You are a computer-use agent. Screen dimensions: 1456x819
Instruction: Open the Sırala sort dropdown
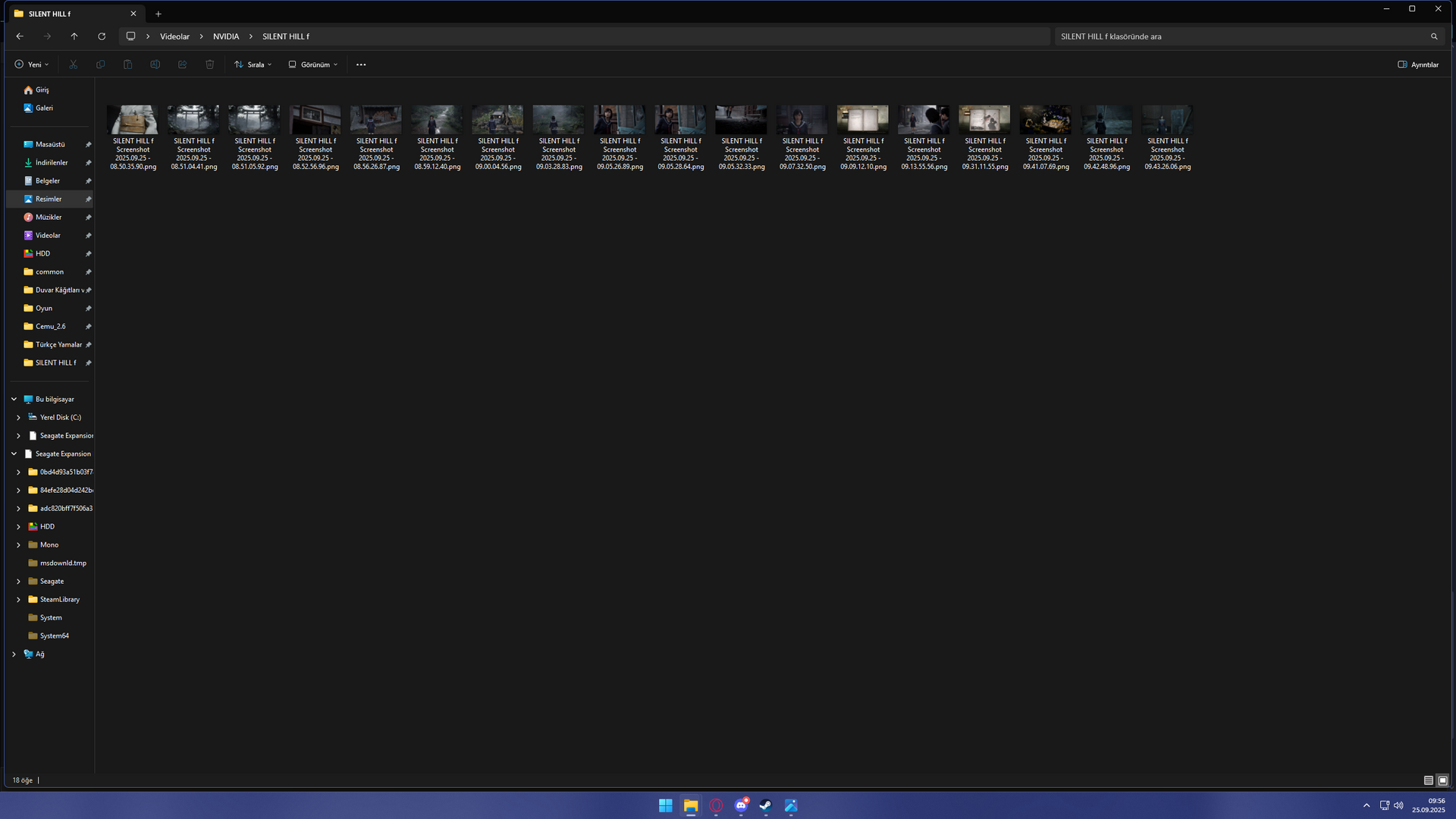coord(253,64)
